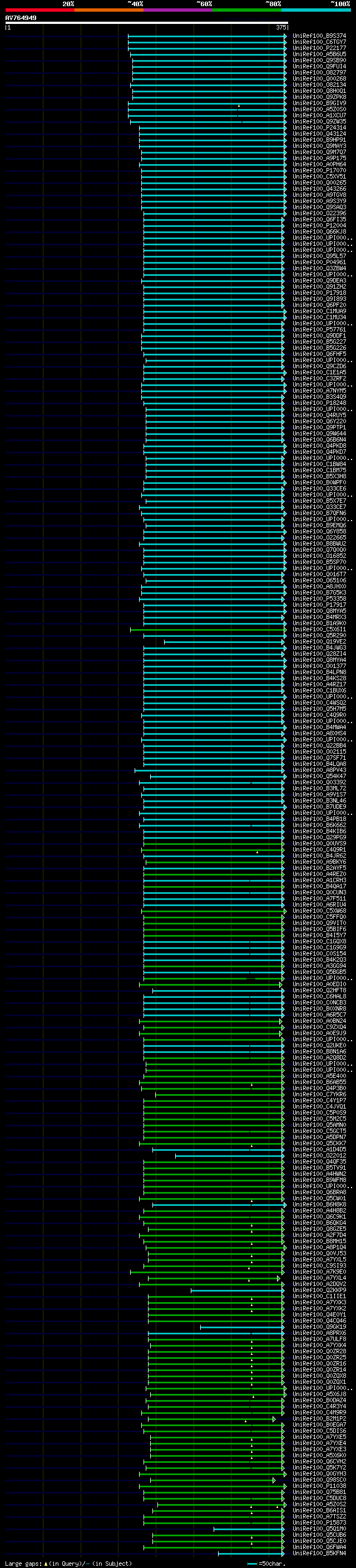The height and width of the screenshot is (1568, 356).
Task: Open hit UniRef100_C6TGY7
Action: tap(319, 42)
